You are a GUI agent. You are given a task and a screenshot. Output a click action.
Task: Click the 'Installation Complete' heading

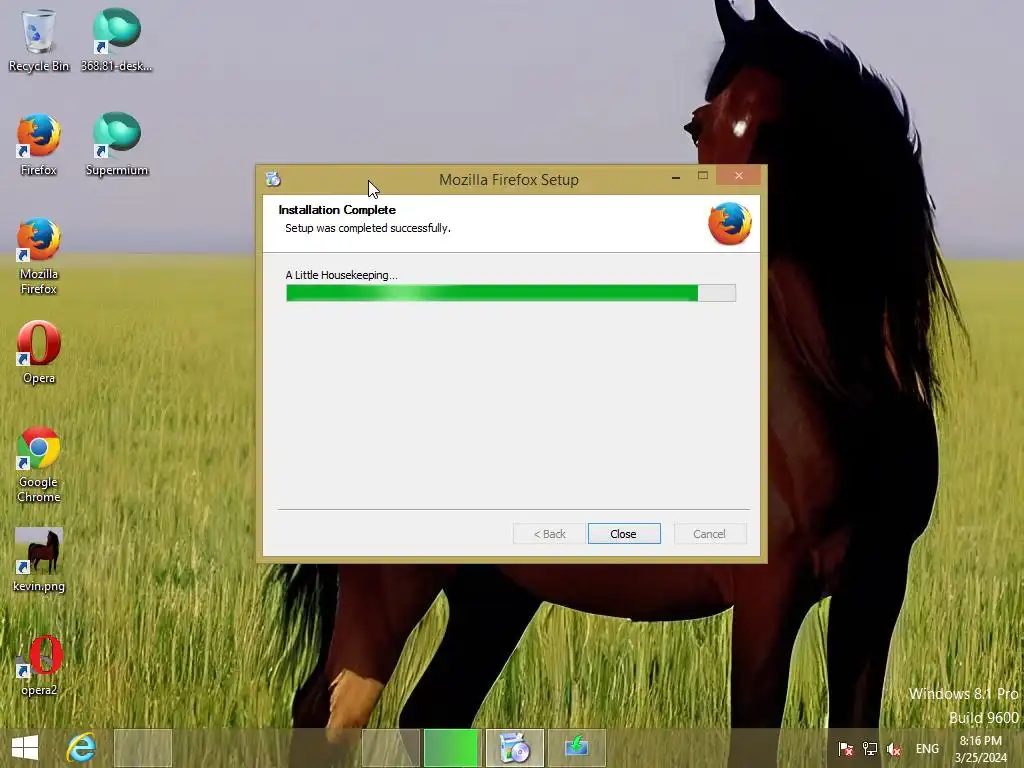[337, 210]
